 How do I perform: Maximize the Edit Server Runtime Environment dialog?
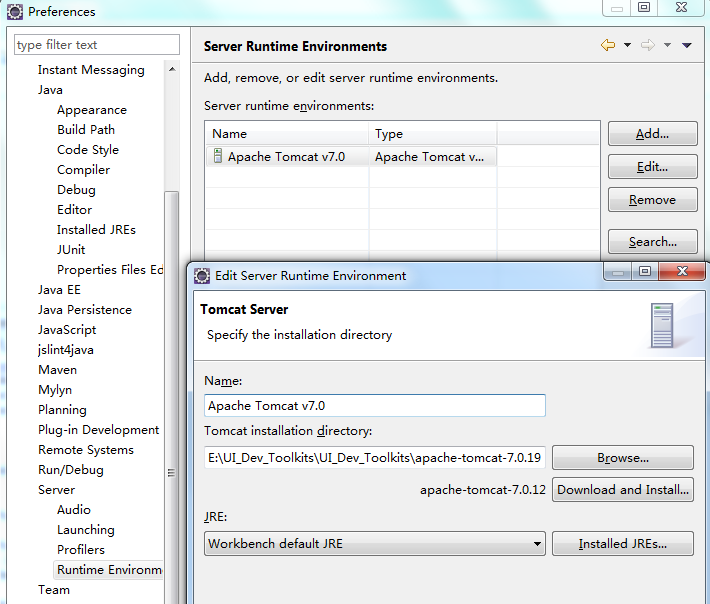coord(645,271)
